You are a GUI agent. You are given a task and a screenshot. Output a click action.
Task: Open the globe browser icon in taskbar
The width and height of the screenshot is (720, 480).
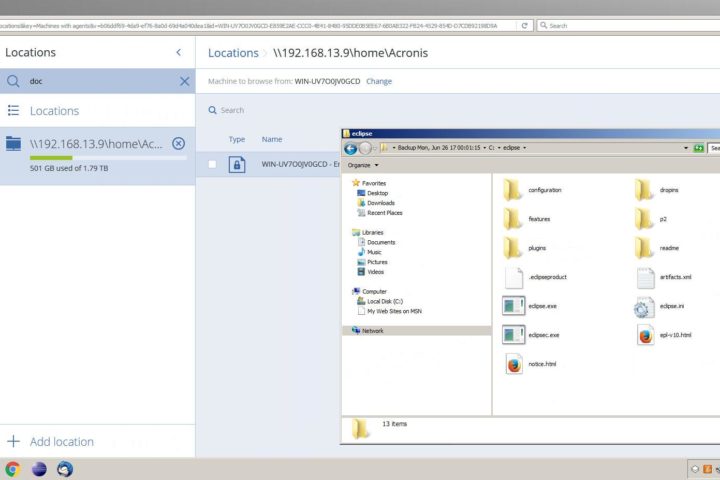tap(39, 469)
